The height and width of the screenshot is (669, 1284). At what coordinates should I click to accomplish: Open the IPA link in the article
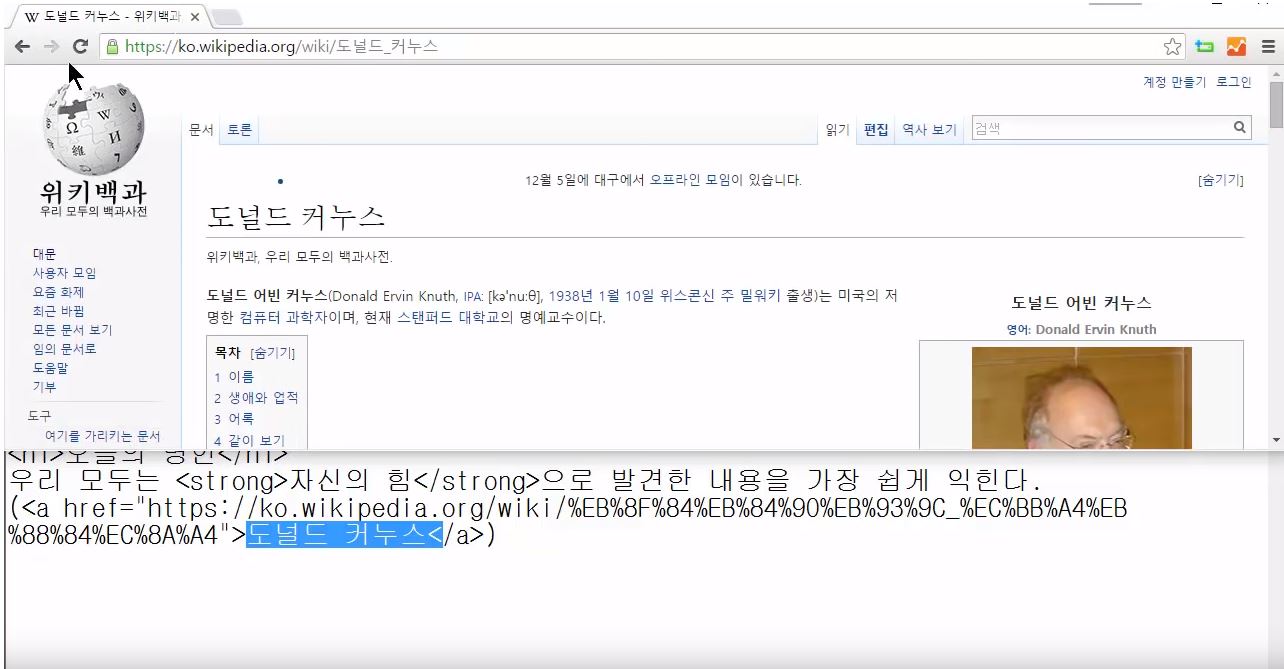coord(472,297)
